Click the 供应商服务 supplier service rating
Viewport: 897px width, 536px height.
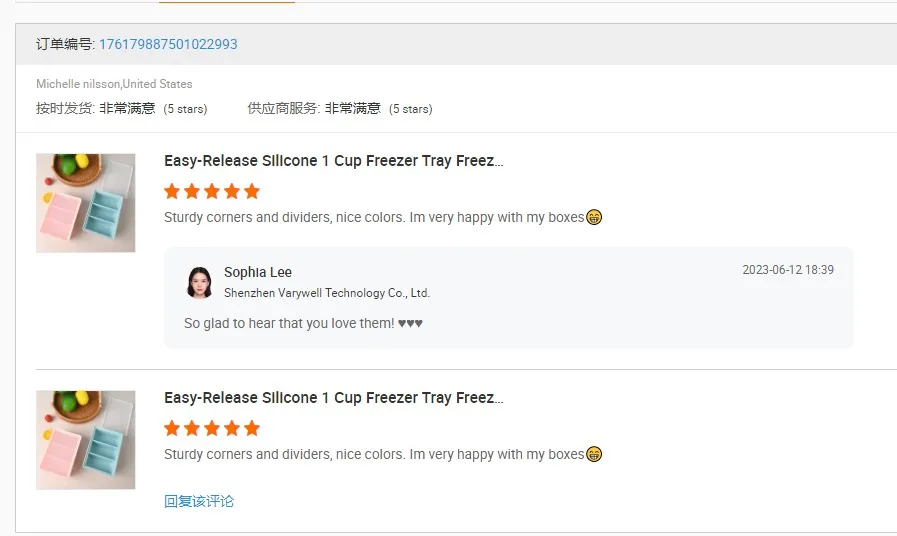pyautogui.click(x=340, y=108)
